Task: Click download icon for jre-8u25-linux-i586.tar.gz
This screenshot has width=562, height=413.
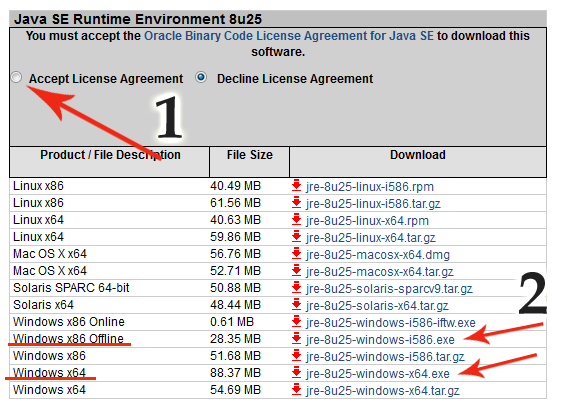Action: 296,203
